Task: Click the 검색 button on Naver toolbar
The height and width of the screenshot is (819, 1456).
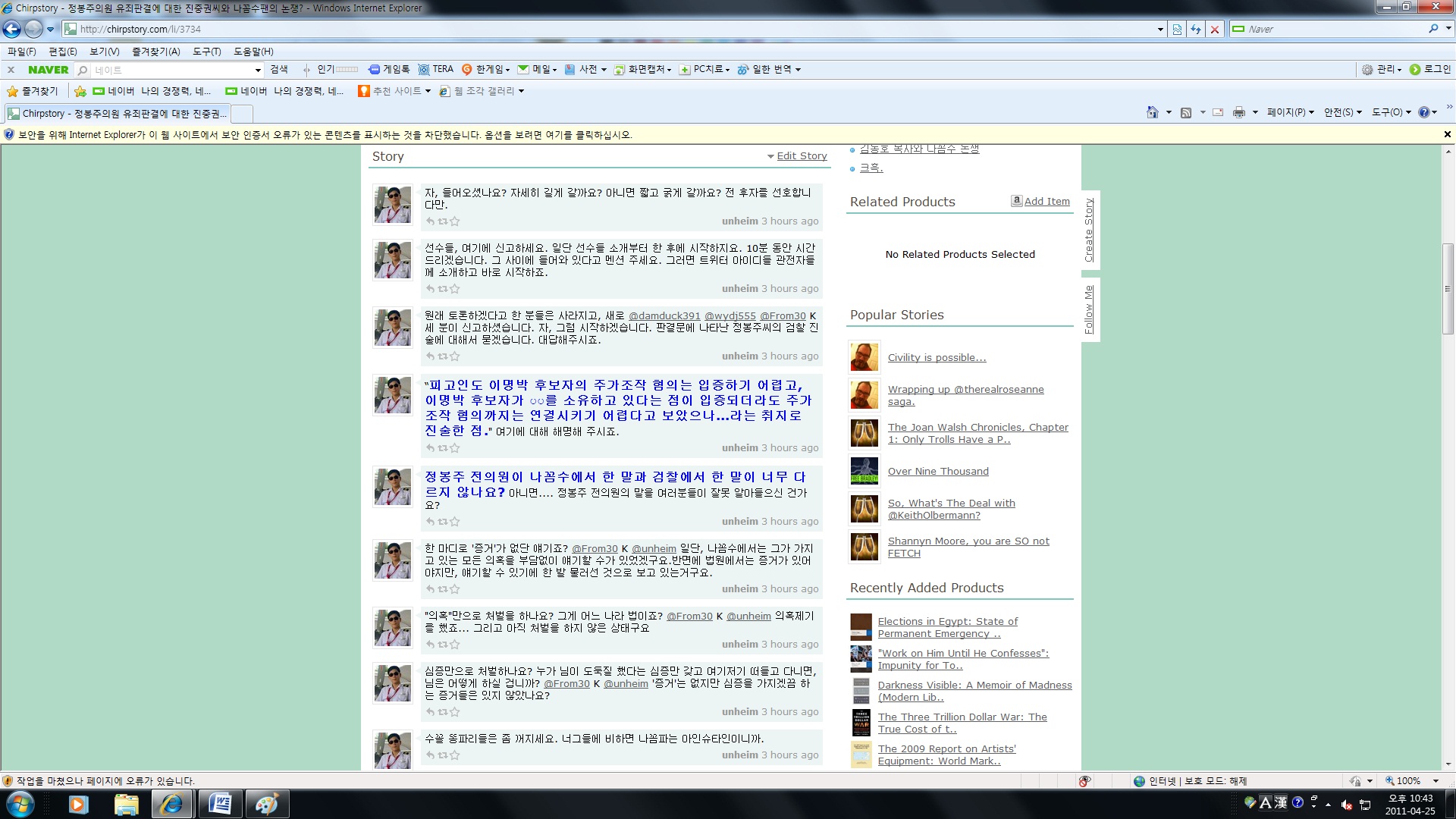Action: click(279, 70)
